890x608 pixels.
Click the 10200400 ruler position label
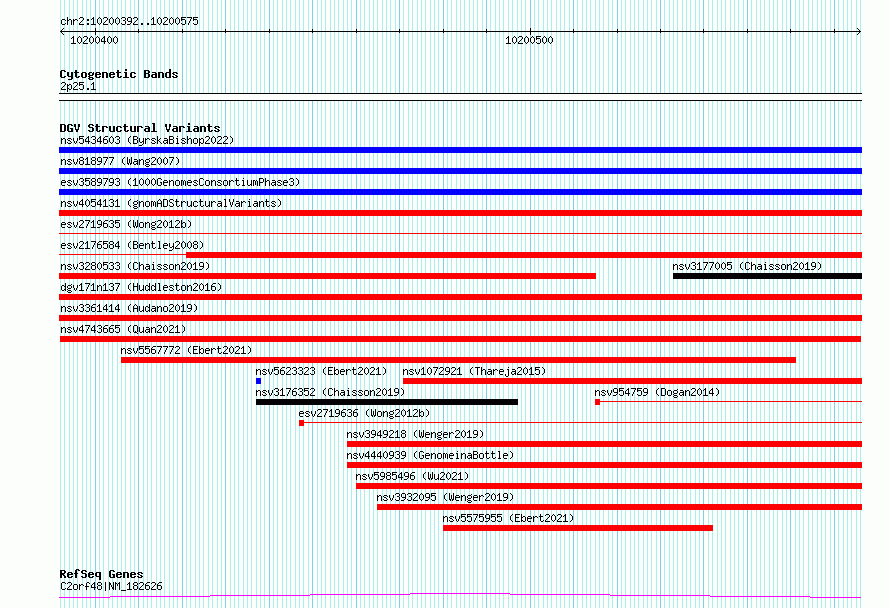coord(94,40)
